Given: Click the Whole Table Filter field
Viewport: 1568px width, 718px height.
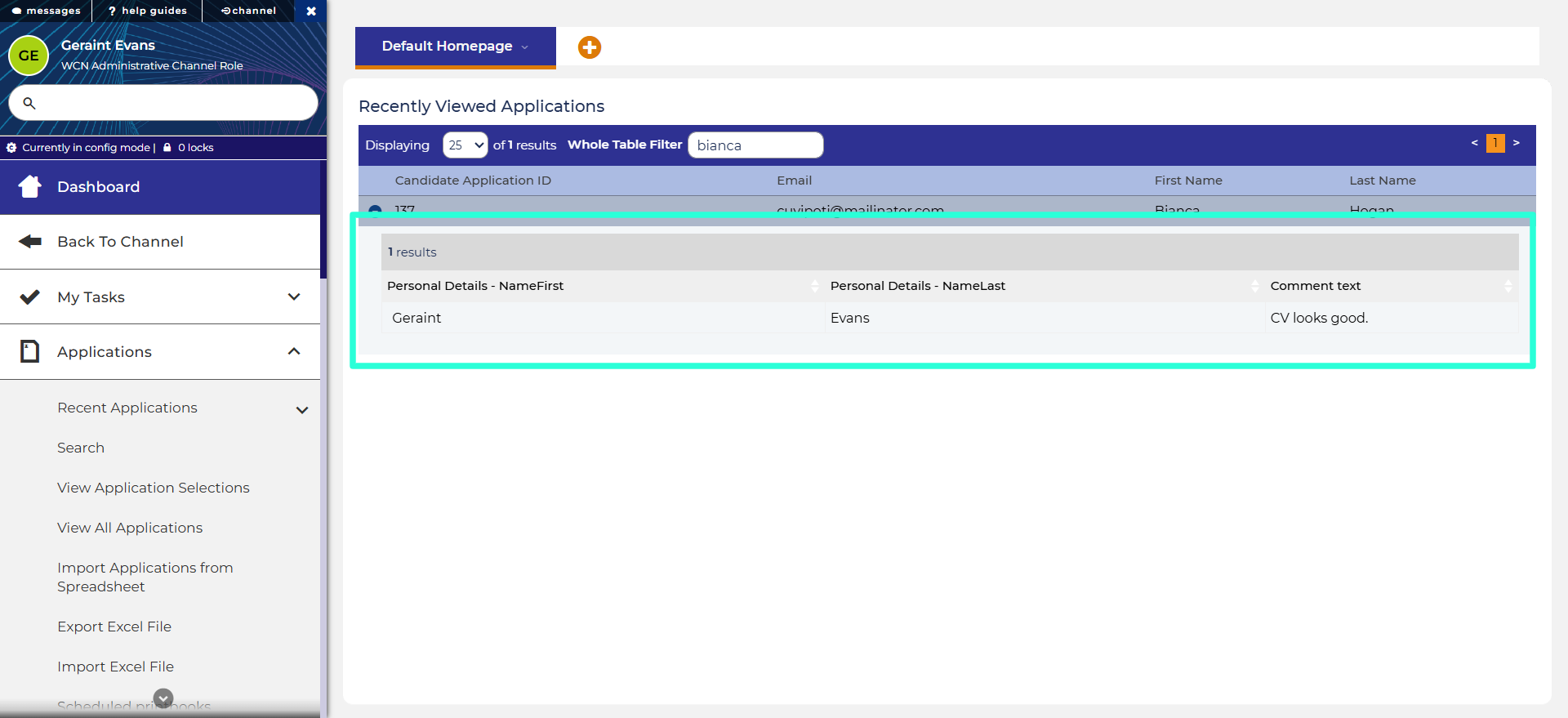Looking at the screenshot, I should 755,145.
